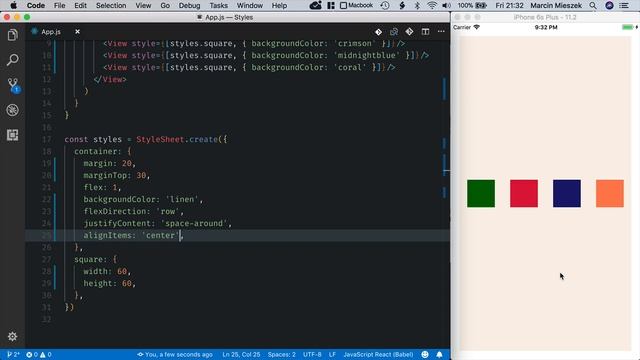Click the closing '</View>' tag line
The height and width of the screenshot is (360, 640).
(x=110, y=79)
